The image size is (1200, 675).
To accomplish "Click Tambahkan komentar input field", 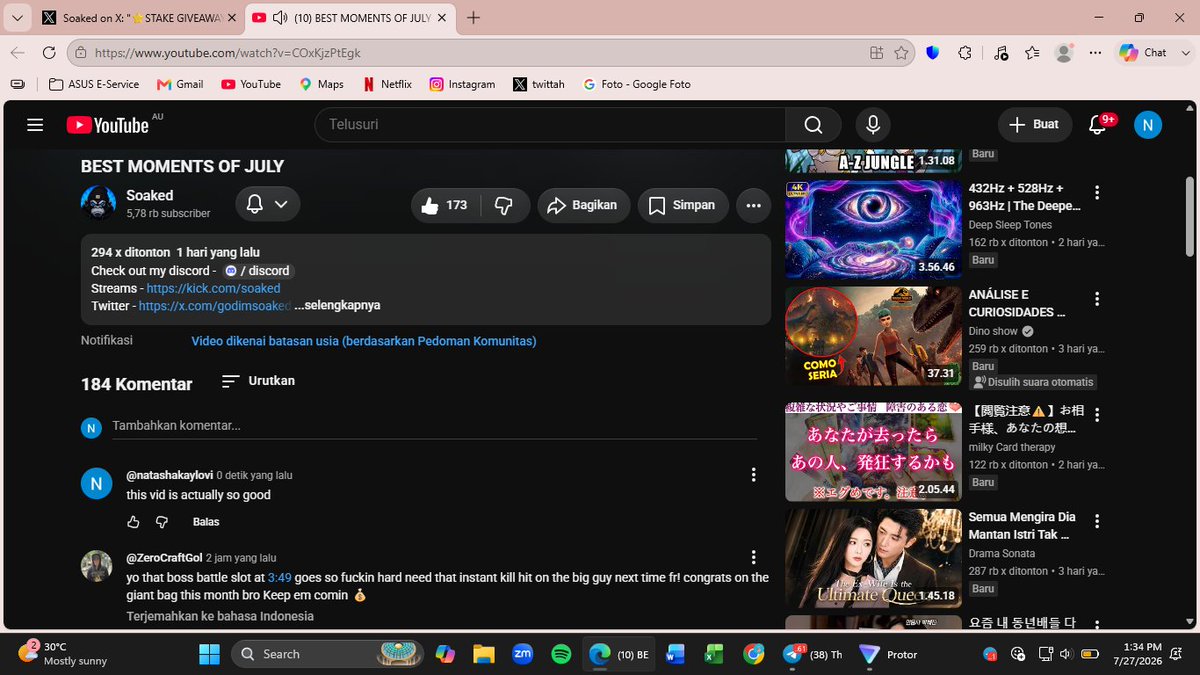I will coord(434,426).
